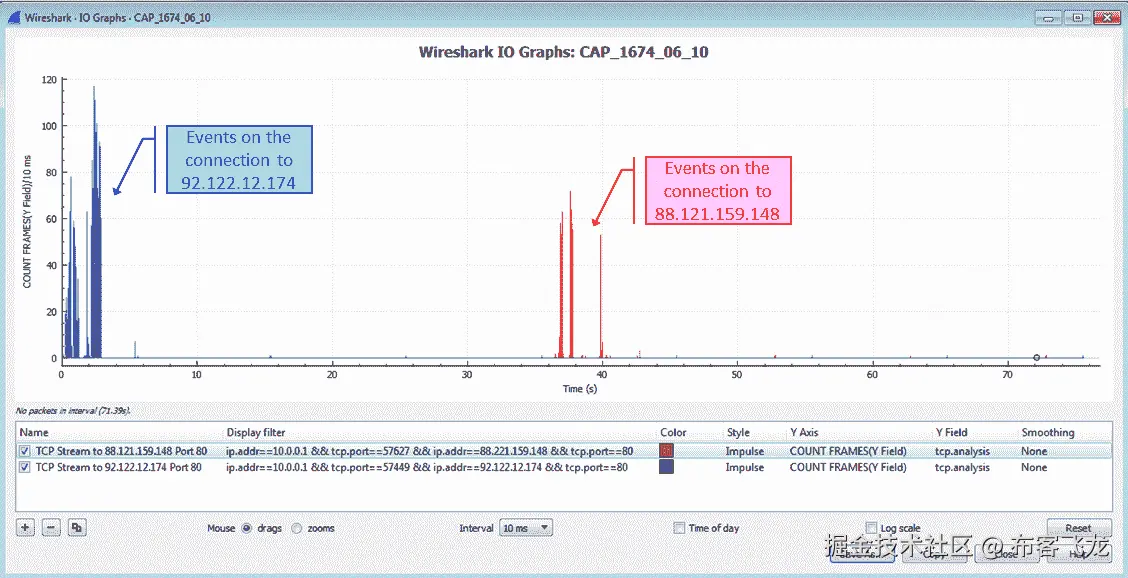Click the Reset button

click(x=1078, y=528)
